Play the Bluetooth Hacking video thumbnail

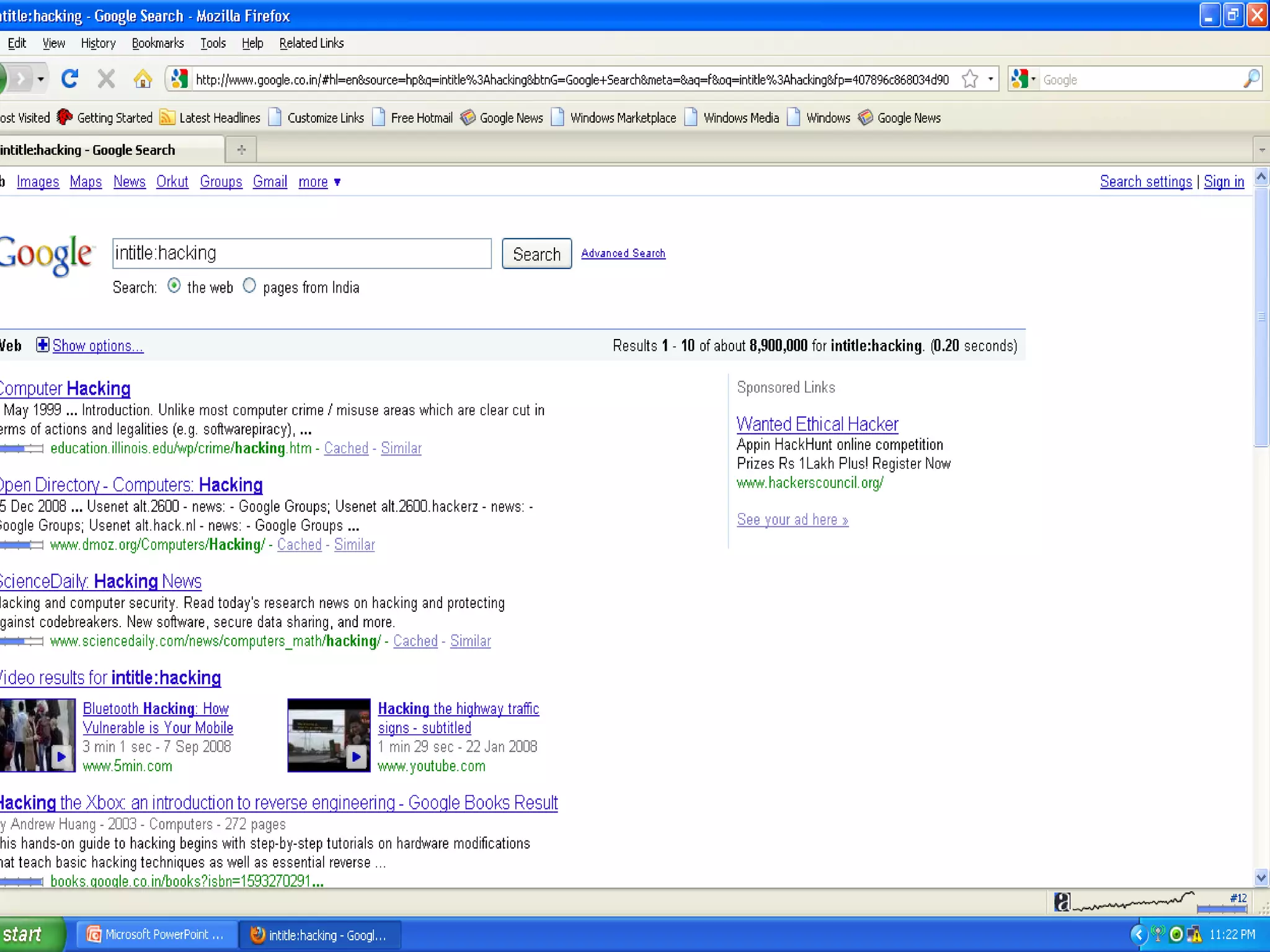37,735
